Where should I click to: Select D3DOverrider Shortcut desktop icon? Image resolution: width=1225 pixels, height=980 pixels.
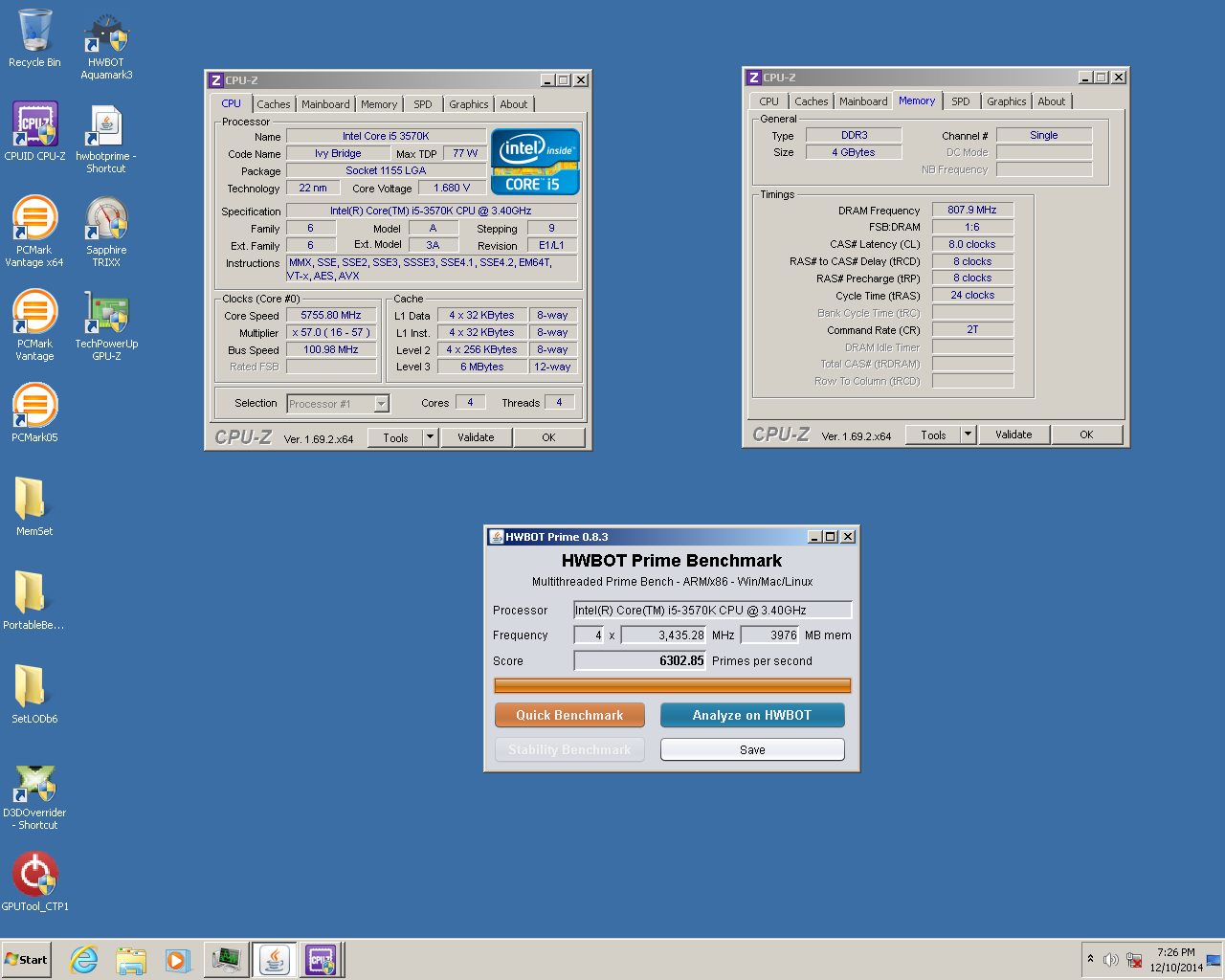[34, 796]
